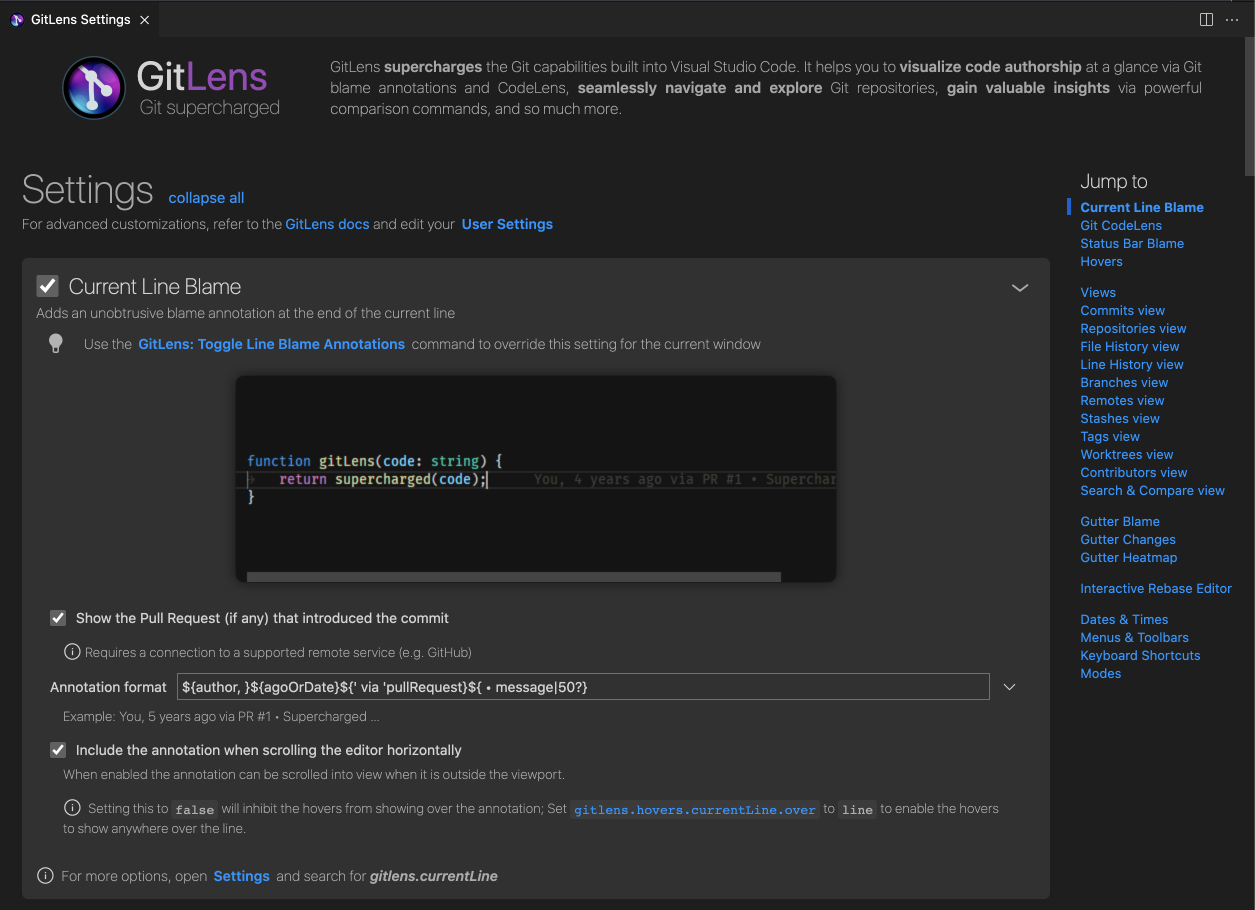Click inside the Annotation format input field
The image size is (1255, 910).
pos(585,687)
